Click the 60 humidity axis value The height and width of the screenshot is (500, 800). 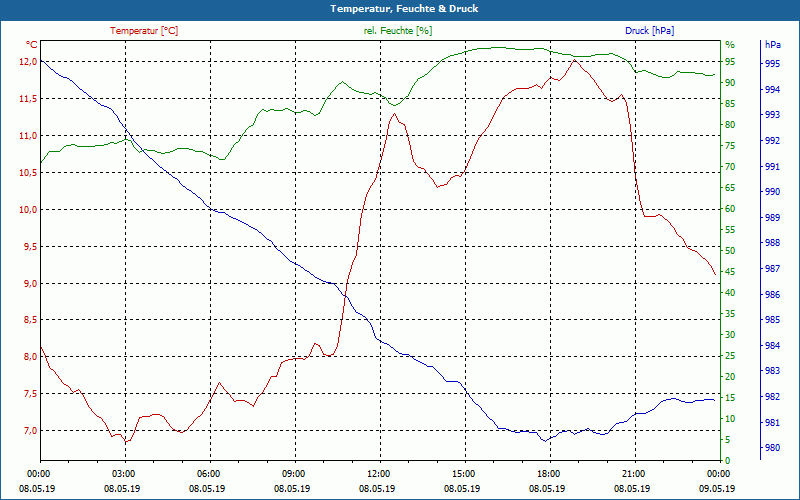tap(730, 209)
